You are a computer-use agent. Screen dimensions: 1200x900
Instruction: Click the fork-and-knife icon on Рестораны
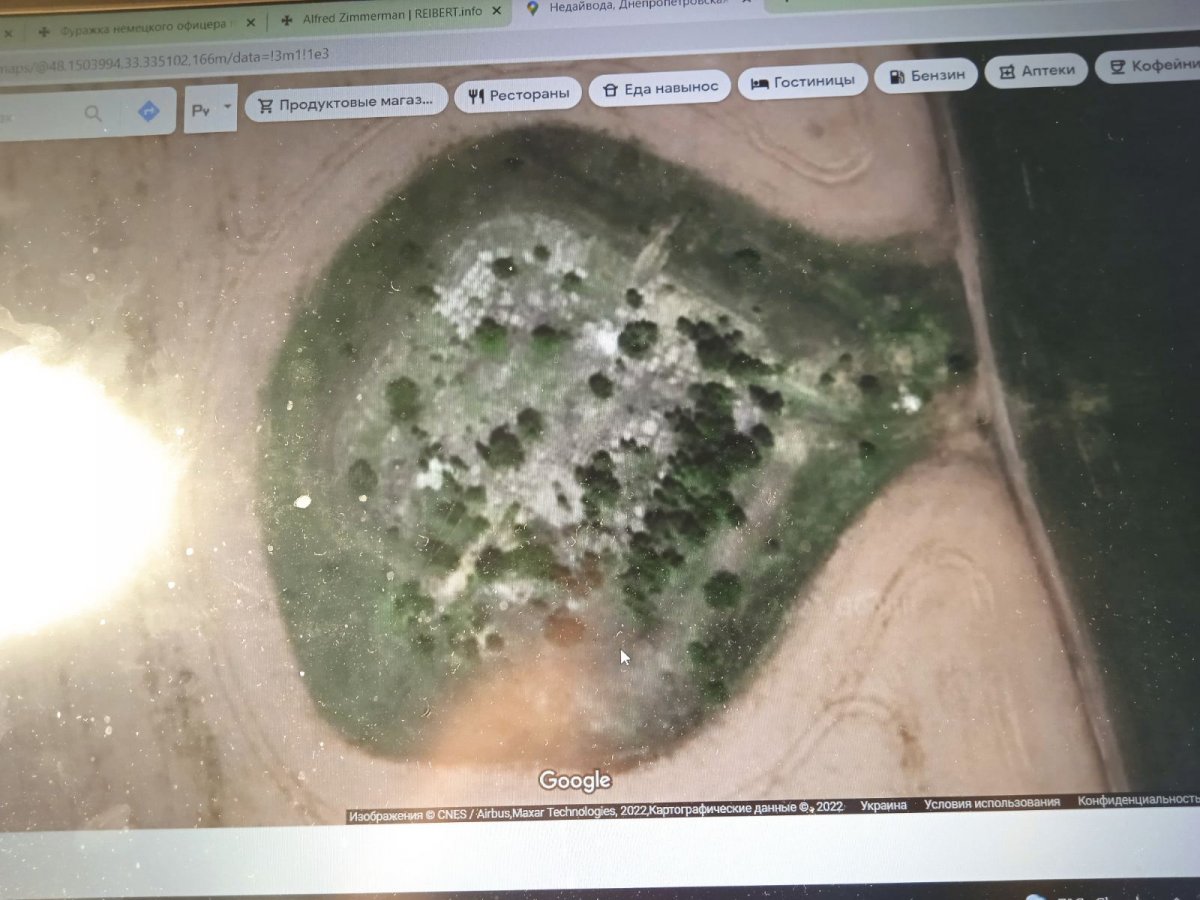475,96
